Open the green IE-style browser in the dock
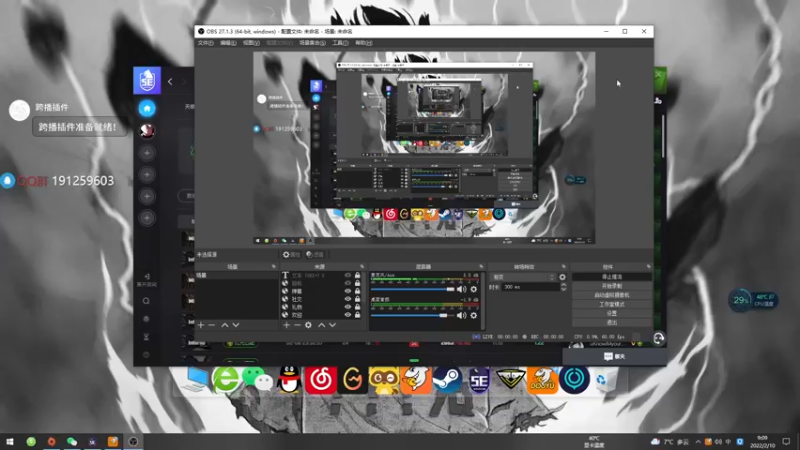This screenshot has height=450, width=800. pyautogui.click(x=226, y=380)
